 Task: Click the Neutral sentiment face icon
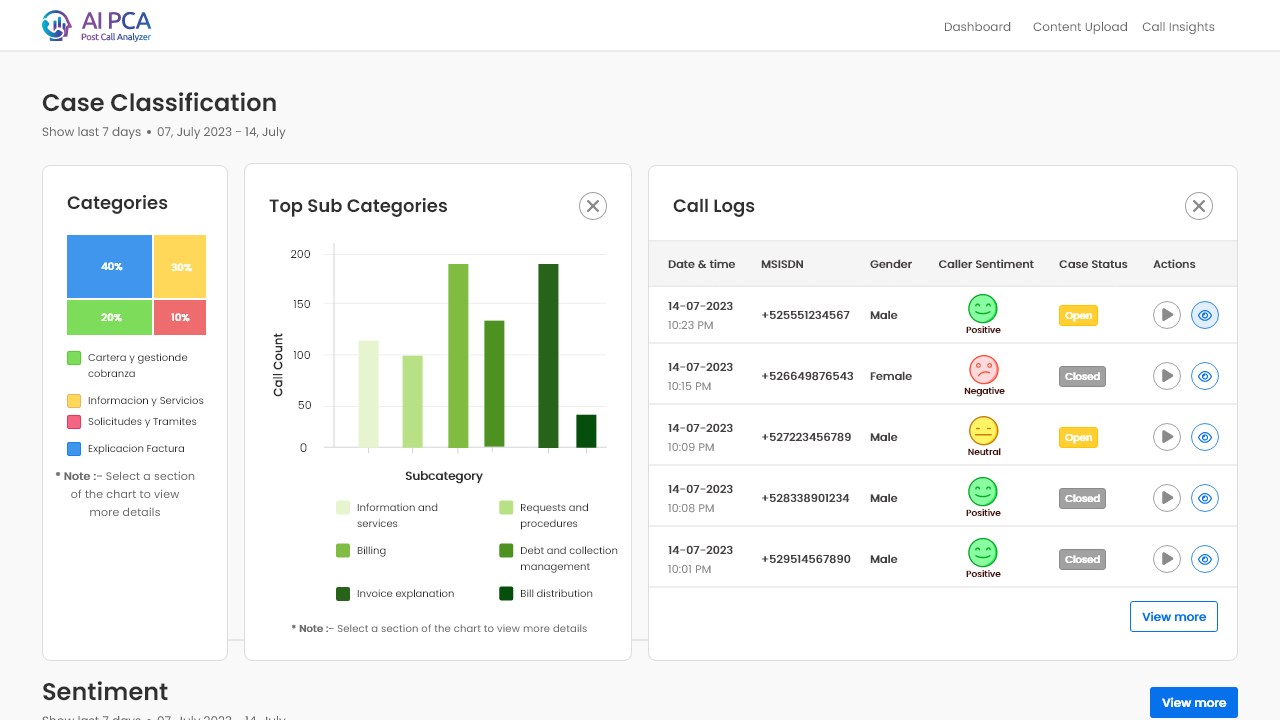point(983,431)
